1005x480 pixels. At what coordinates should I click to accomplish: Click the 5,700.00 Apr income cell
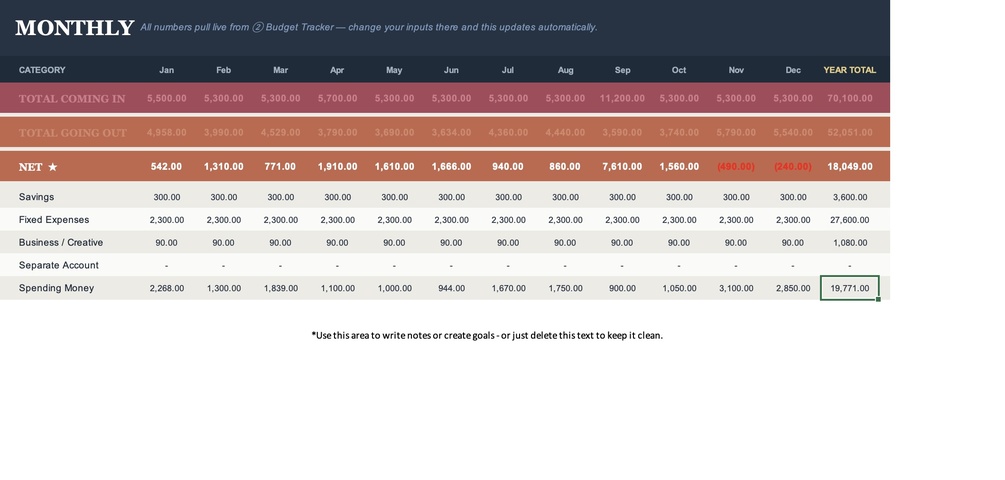pos(337,99)
